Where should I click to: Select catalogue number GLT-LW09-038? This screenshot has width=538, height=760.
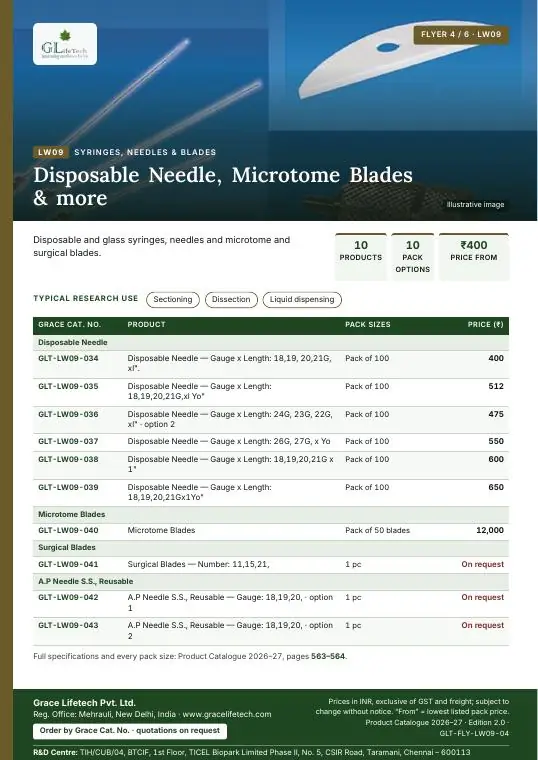pos(68,459)
